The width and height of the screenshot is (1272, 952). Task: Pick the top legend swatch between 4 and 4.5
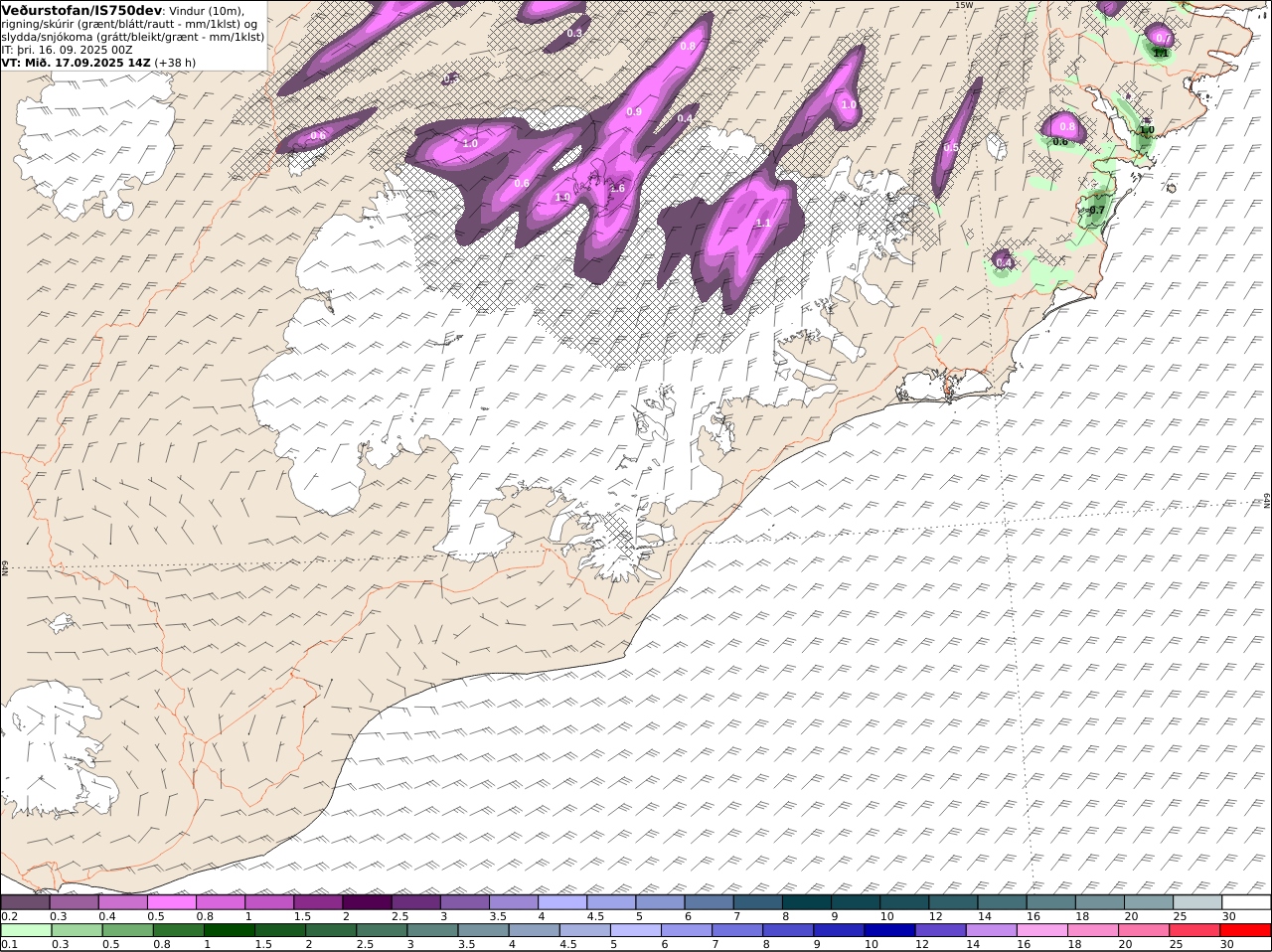(562, 902)
